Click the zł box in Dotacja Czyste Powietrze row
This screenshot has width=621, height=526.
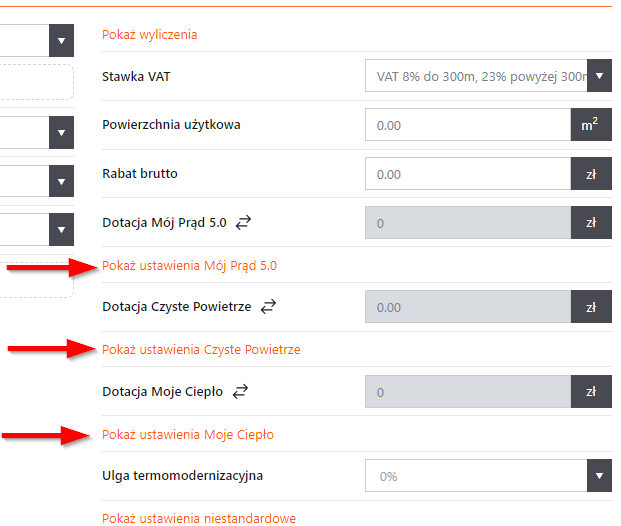click(x=590, y=307)
